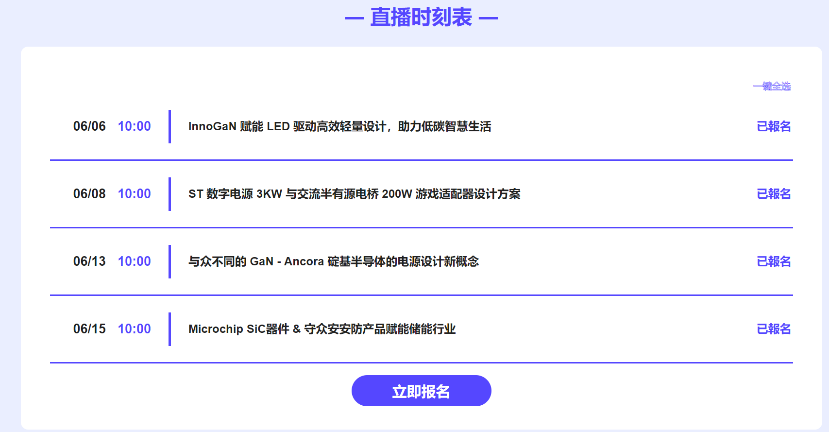The image size is (829, 432).
Task: Click 已报名 status for the InnoGaN session
Action: [773, 126]
